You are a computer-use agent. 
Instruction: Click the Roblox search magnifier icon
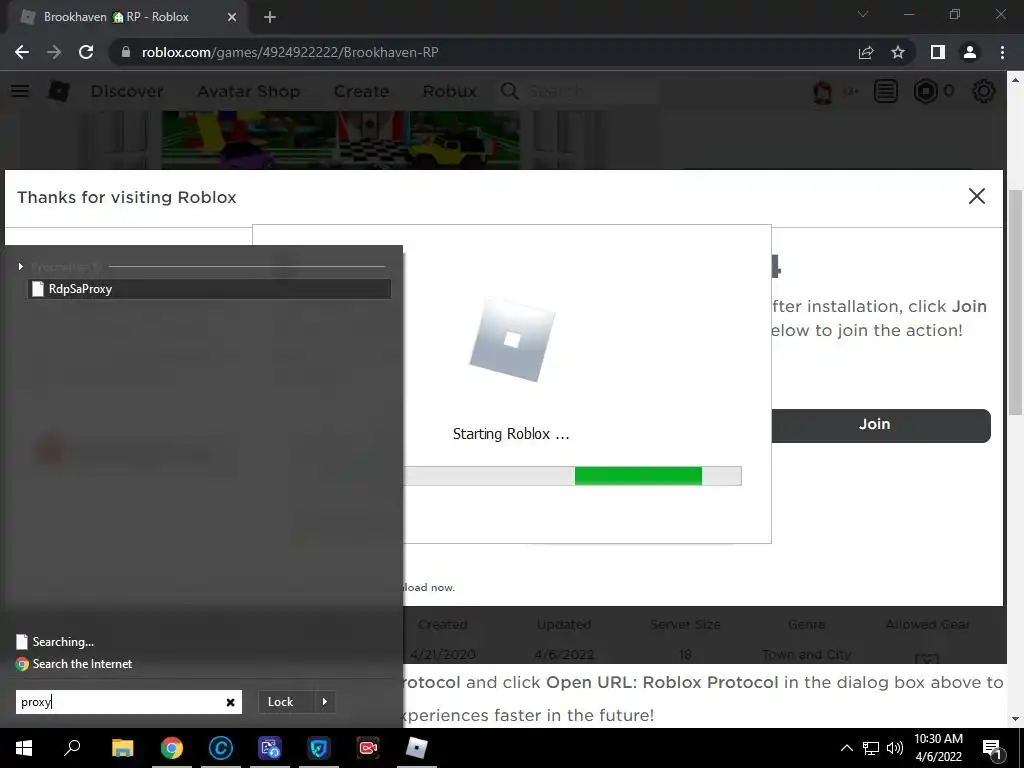pyautogui.click(x=510, y=91)
